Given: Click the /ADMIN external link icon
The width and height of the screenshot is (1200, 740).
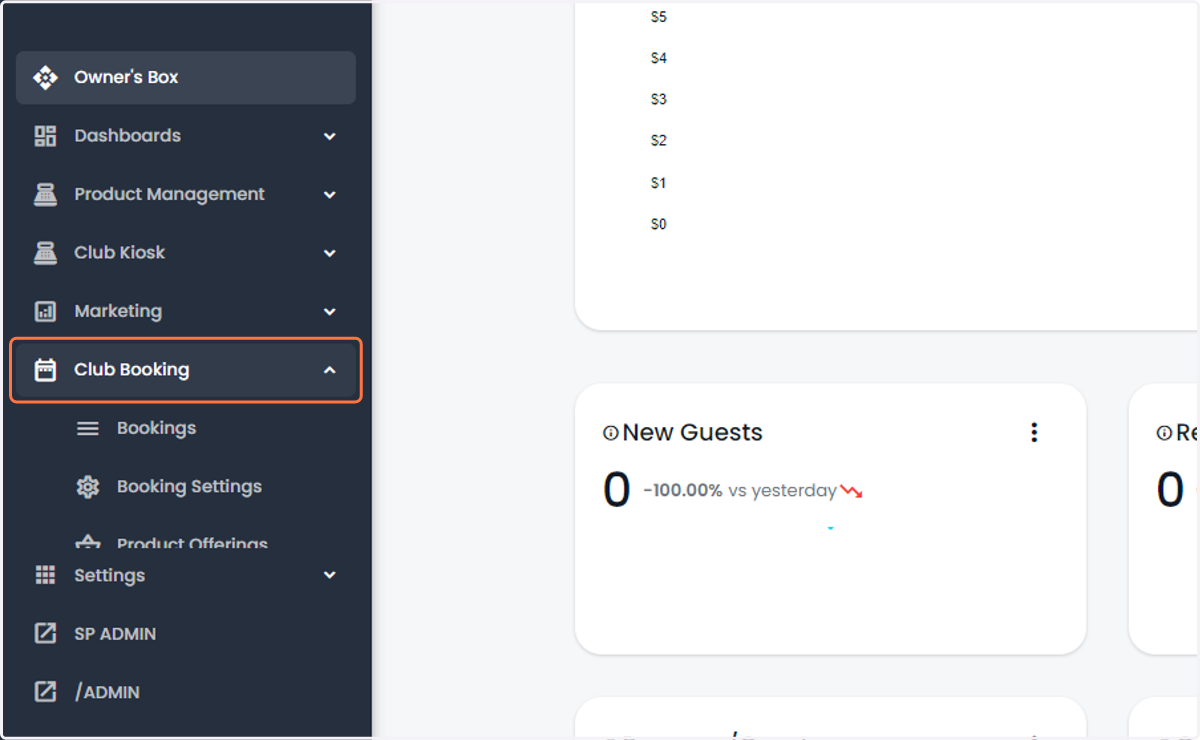Looking at the screenshot, I should [45, 692].
